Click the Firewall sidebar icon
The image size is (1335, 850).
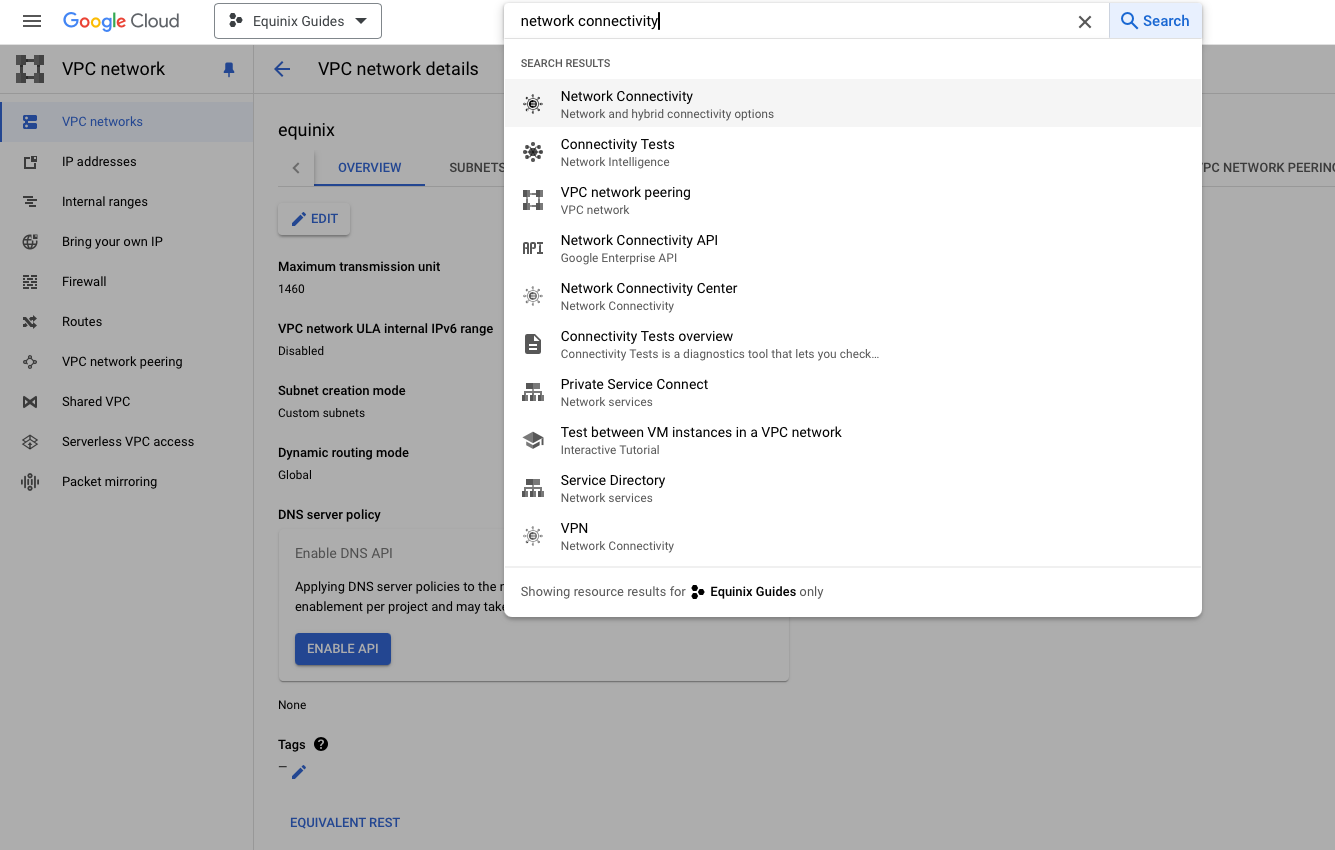click(x=30, y=281)
